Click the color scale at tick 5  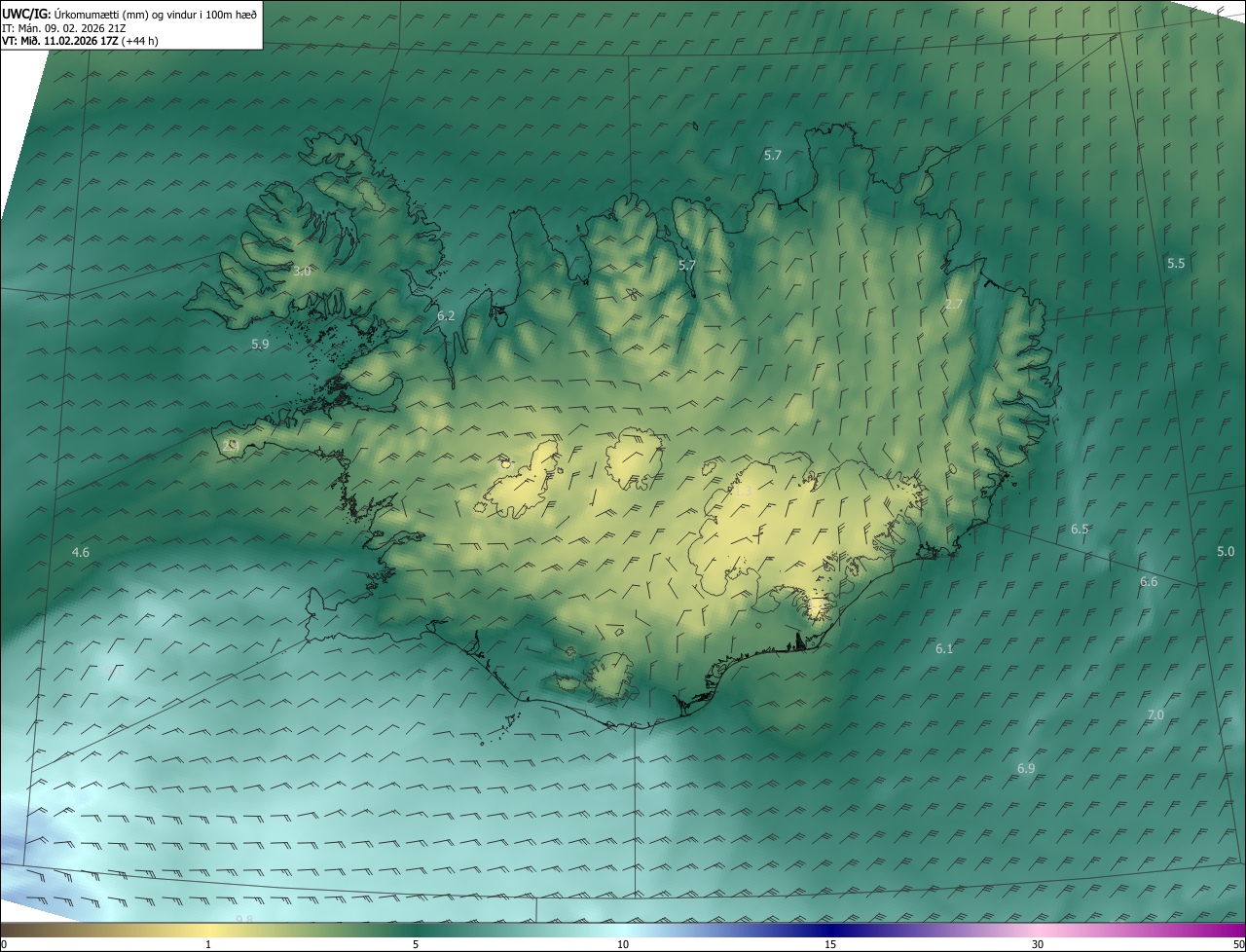point(416,944)
